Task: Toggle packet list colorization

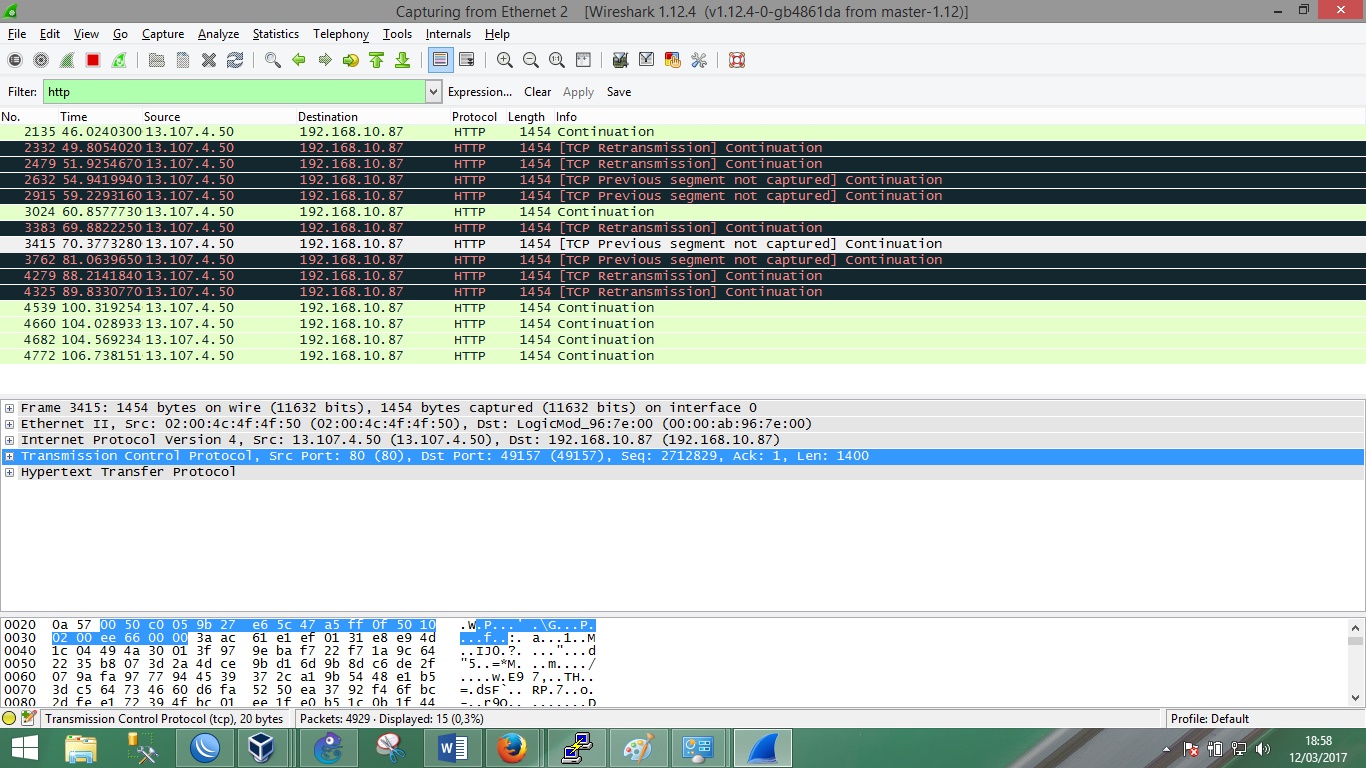Action: tap(440, 60)
